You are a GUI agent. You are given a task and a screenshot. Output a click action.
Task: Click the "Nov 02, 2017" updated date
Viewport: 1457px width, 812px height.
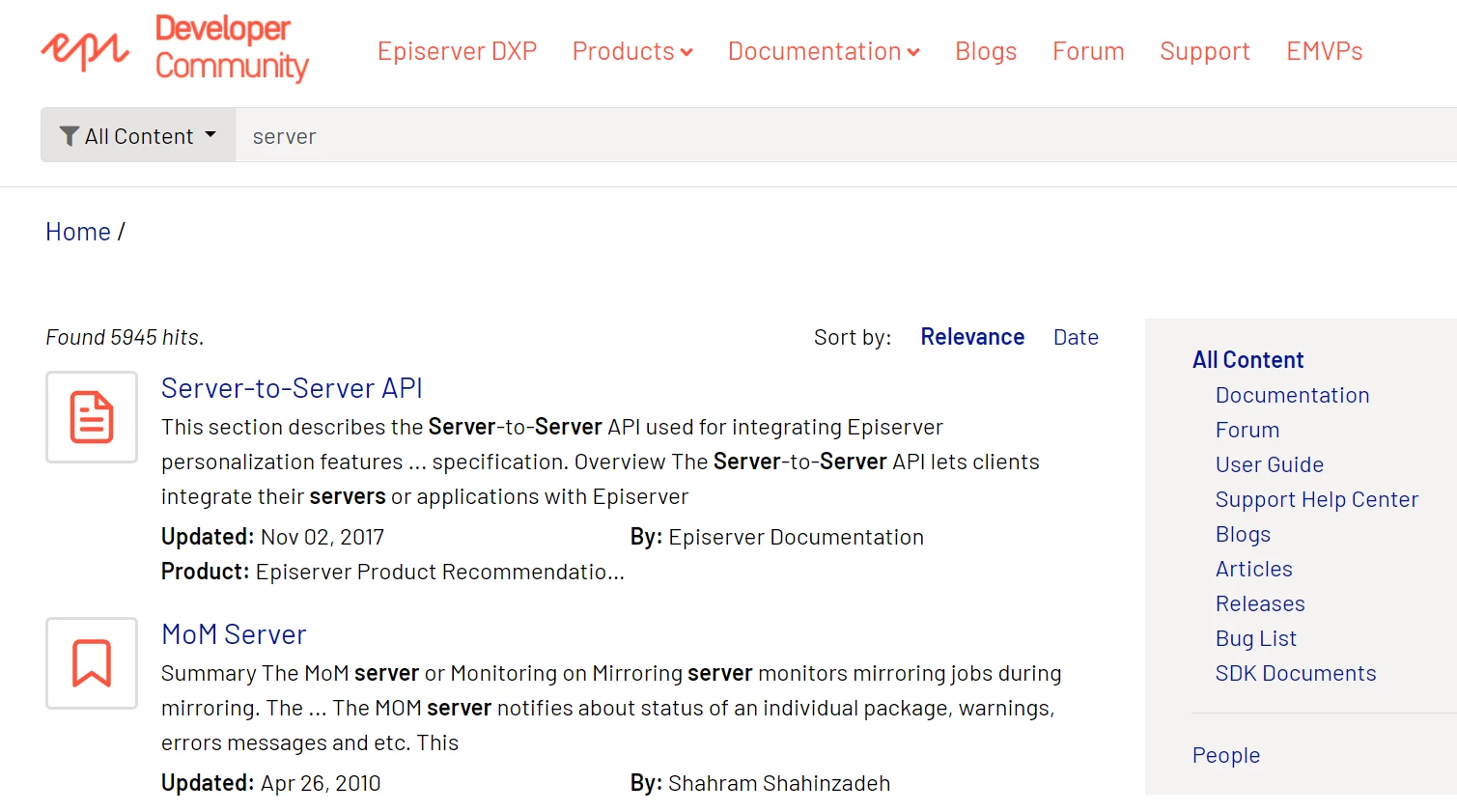(322, 537)
